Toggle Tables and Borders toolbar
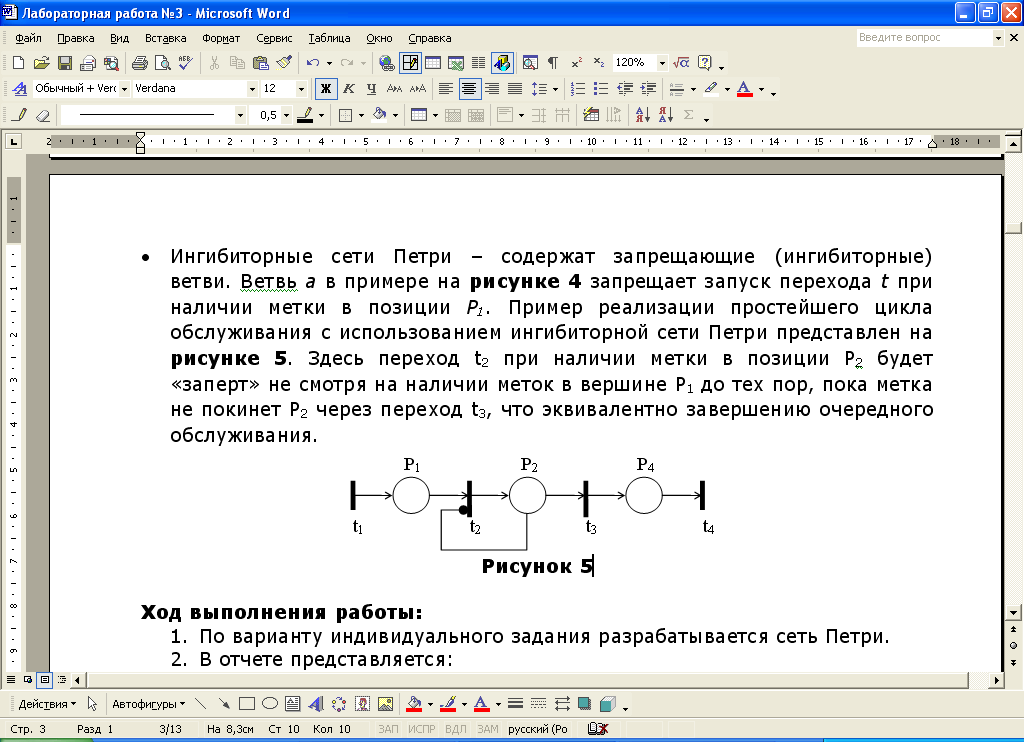Viewport: 1024px width, 742px height. [410, 63]
